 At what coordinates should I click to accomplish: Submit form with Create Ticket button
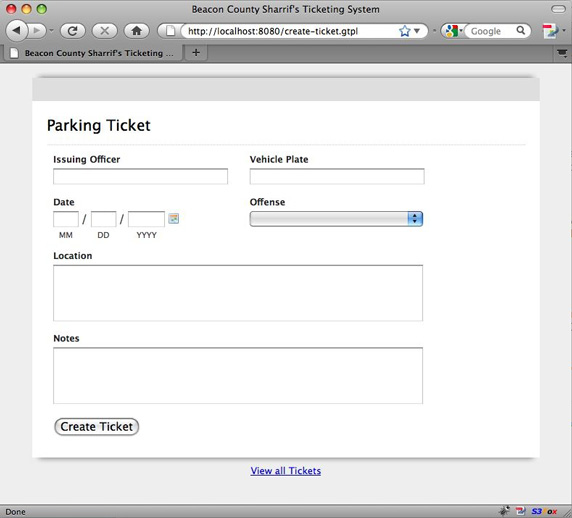click(97, 427)
